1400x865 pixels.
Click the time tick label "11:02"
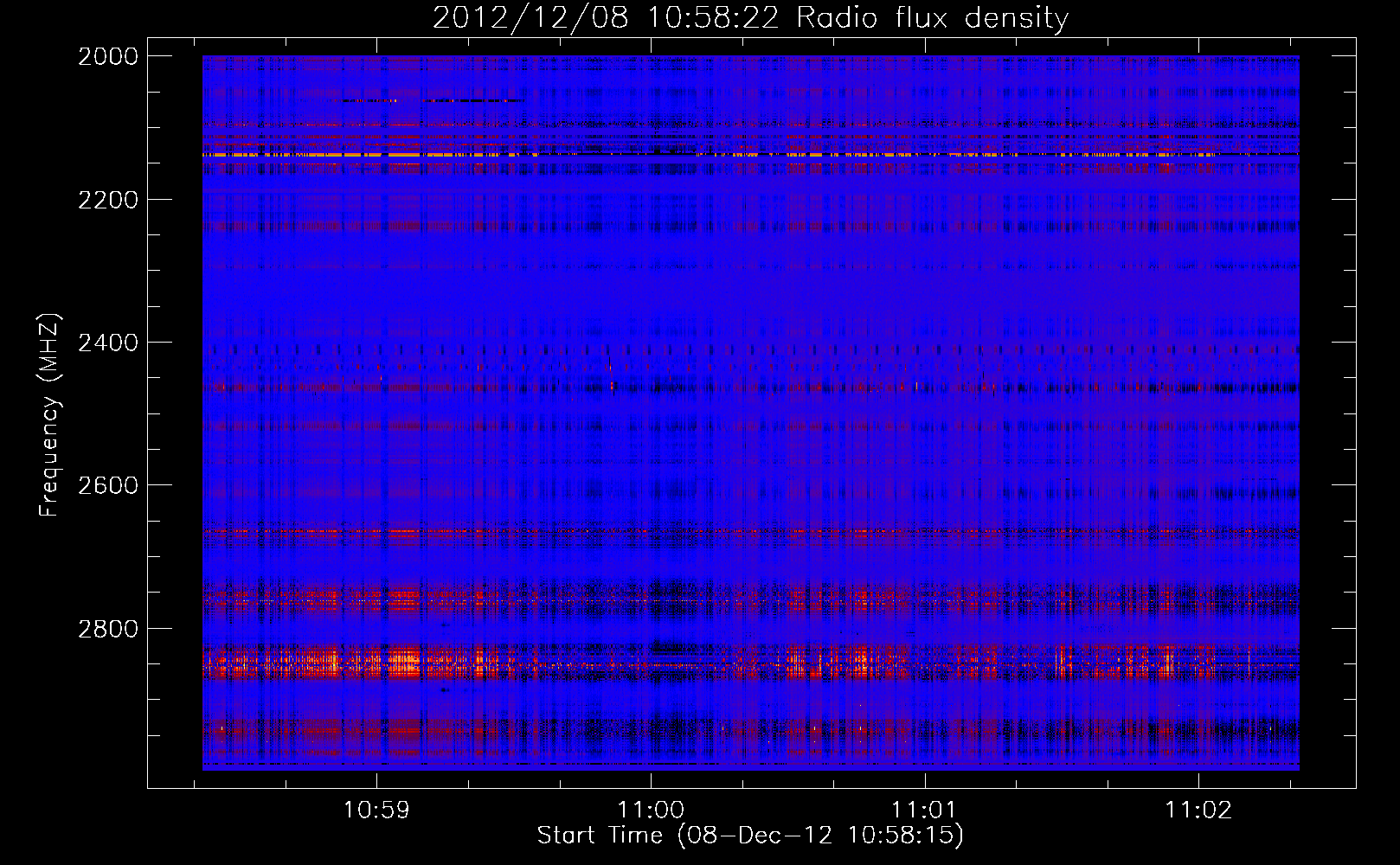(1198, 811)
